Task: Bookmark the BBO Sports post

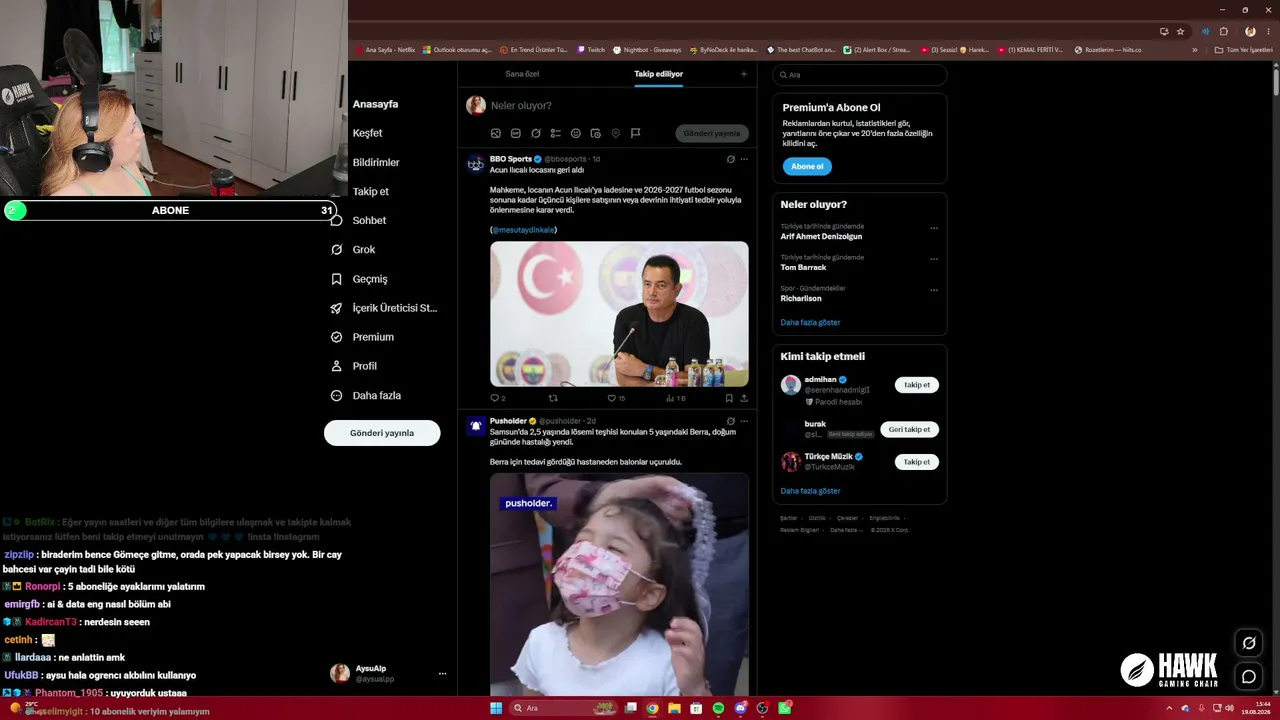Action: point(729,398)
